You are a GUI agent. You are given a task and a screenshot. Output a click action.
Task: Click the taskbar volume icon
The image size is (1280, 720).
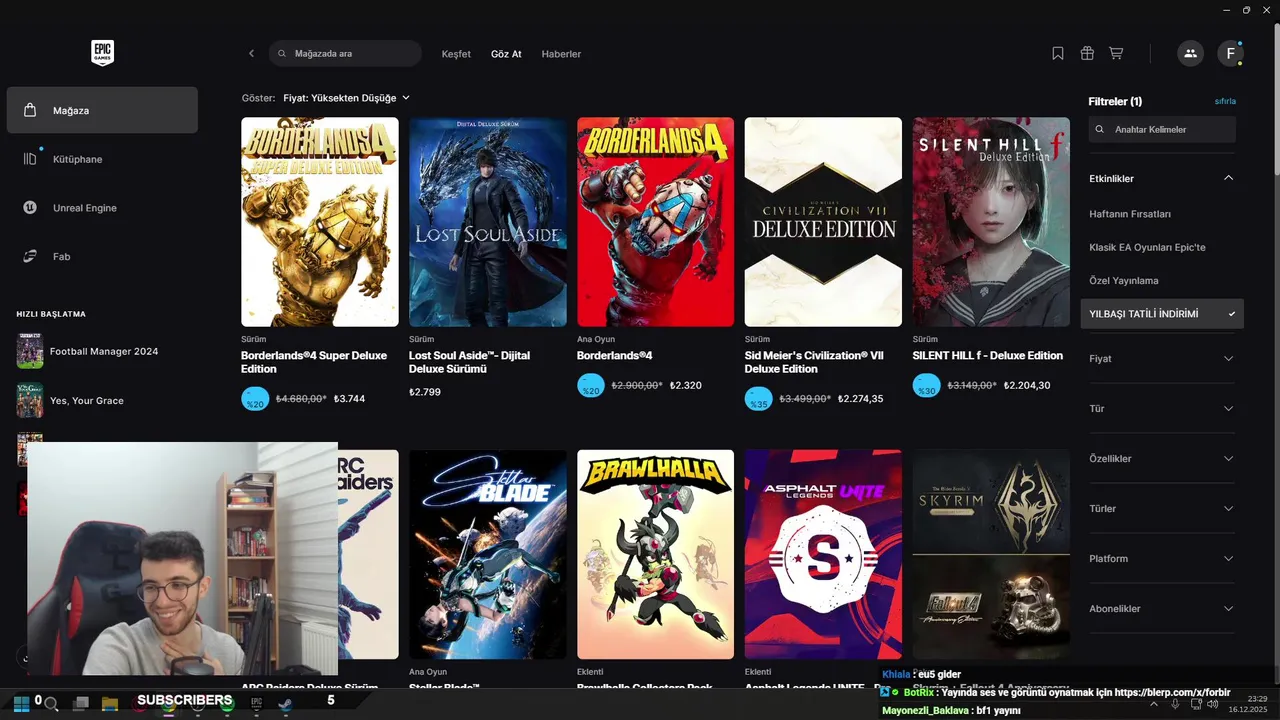pyautogui.click(x=1213, y=704)
